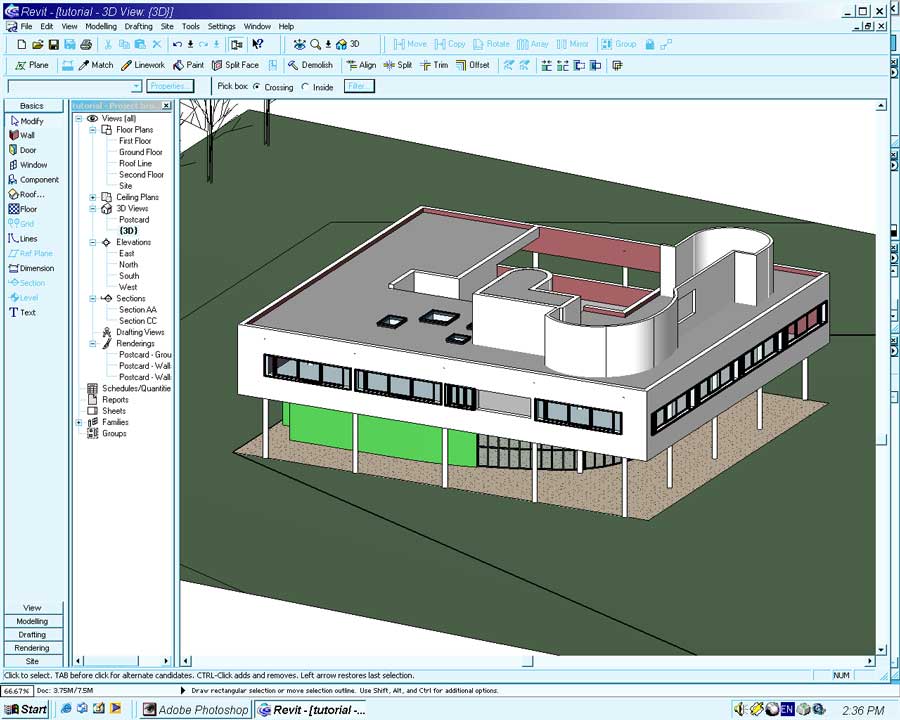Collapse the Views (all) tree node
This screenshot has height=720, width=900.
pos(79,118)
